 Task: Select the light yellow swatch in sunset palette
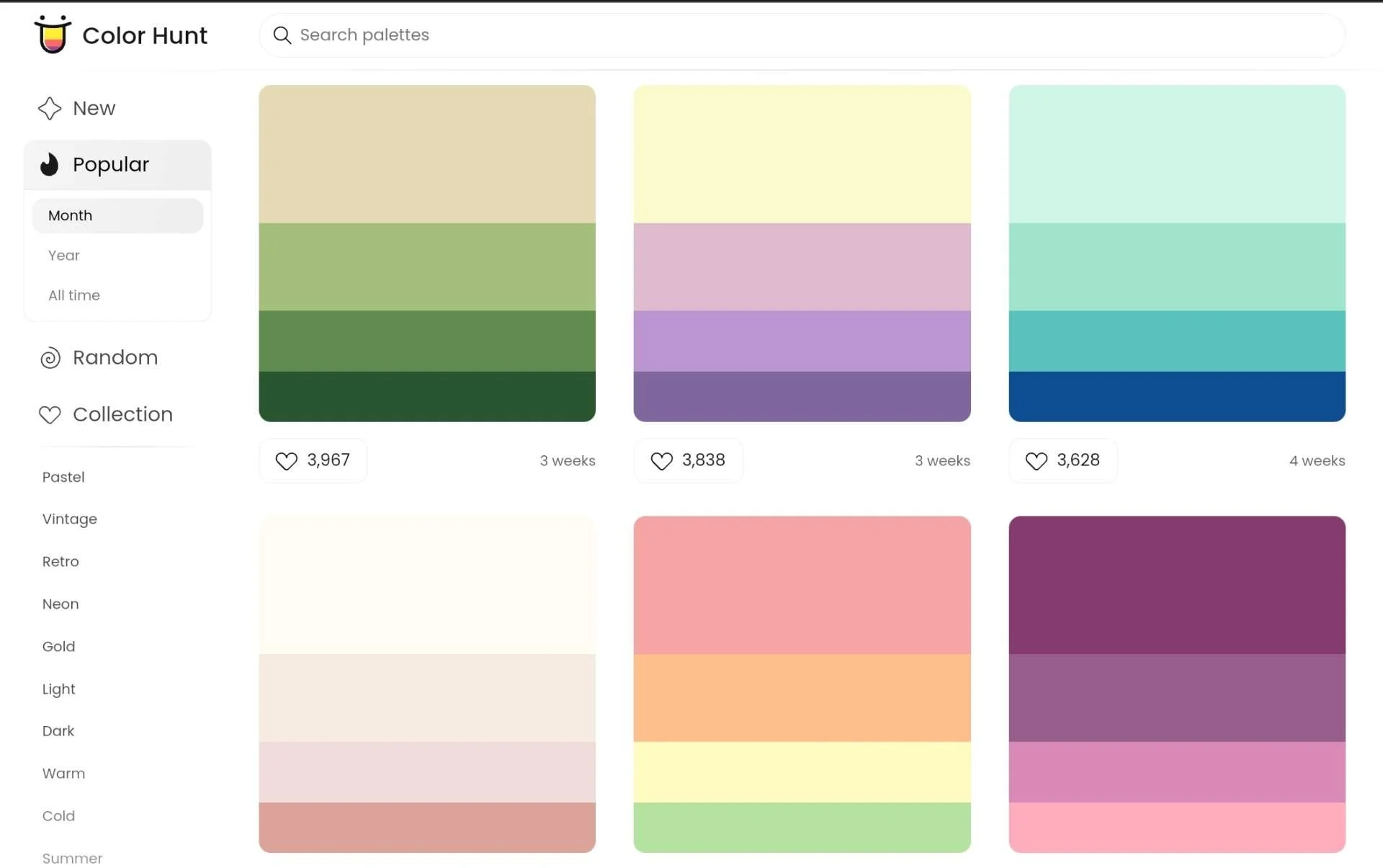802,772
